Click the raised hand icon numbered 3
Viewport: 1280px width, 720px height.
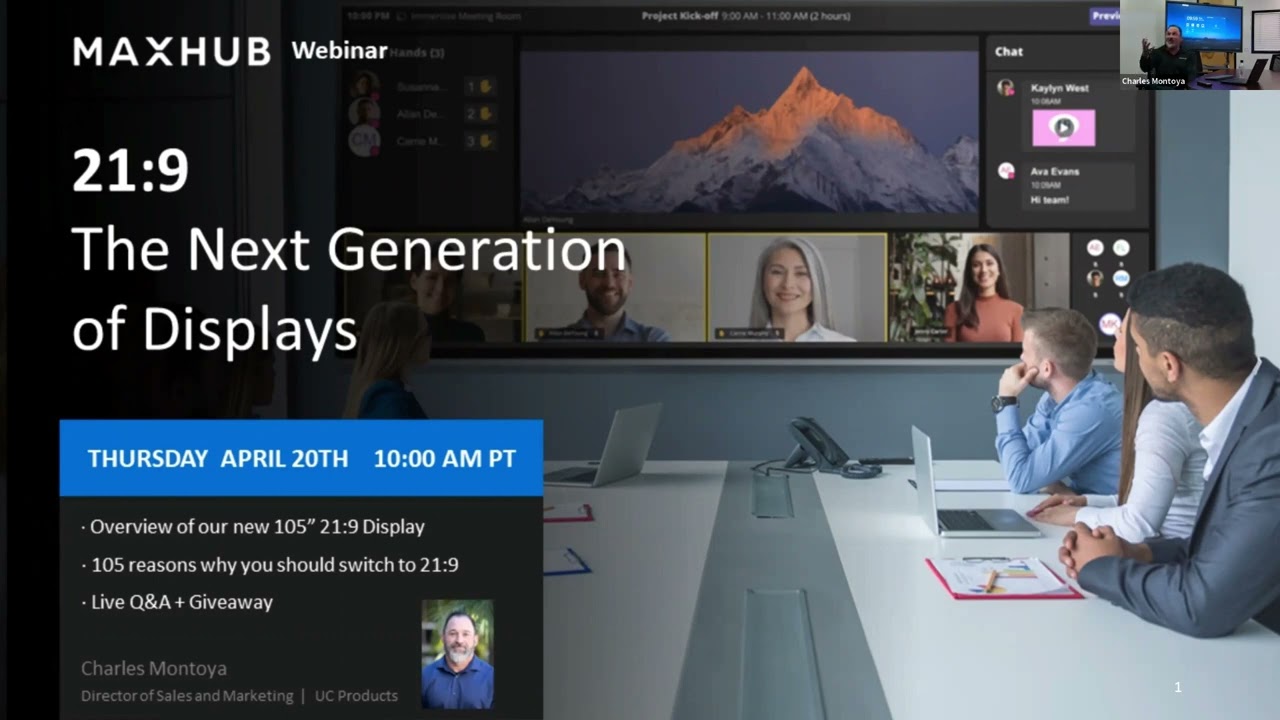point(486,141)
